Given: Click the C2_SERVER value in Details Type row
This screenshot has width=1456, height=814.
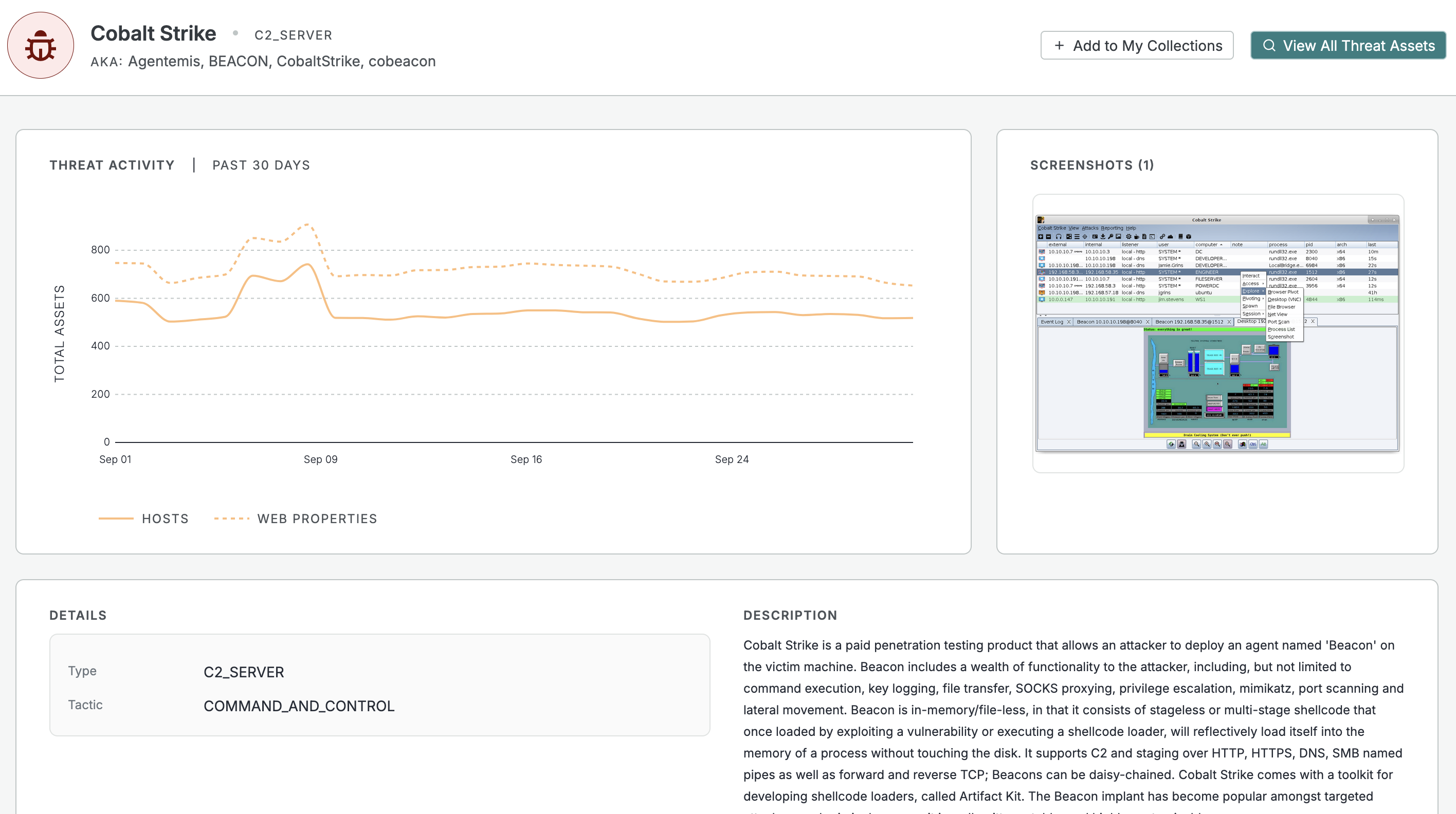Looking at the screenshot, I should tap(244, 672).
